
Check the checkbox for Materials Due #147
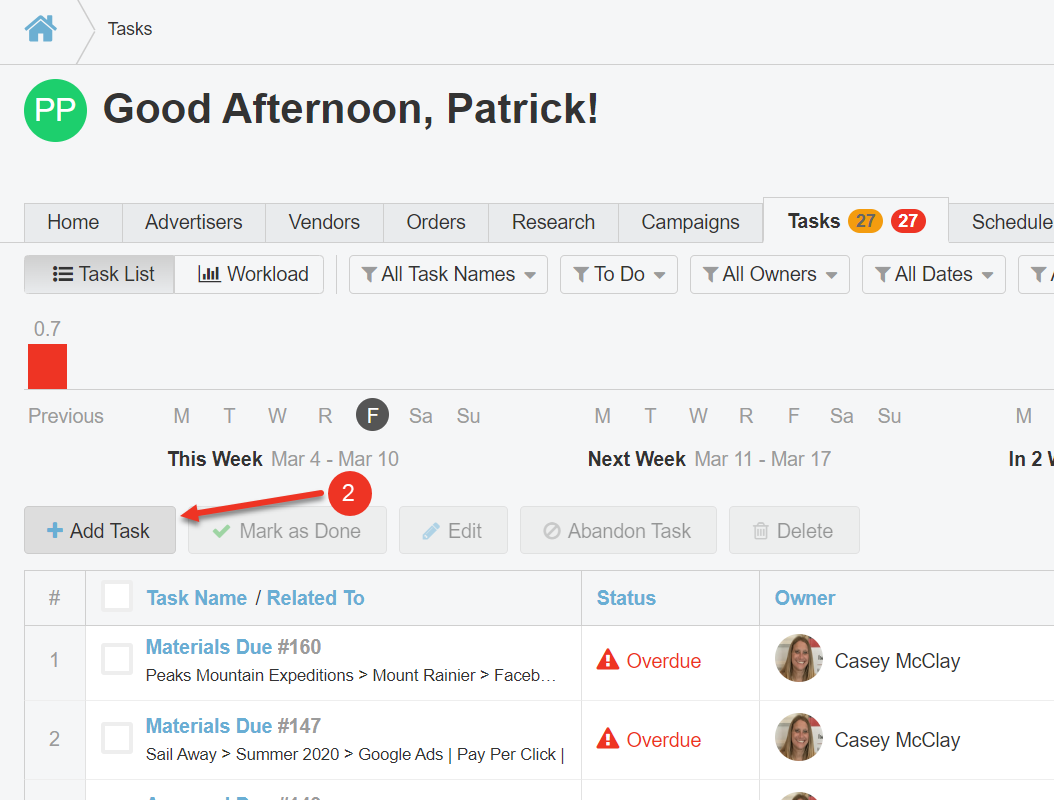[x=117, y=737]
